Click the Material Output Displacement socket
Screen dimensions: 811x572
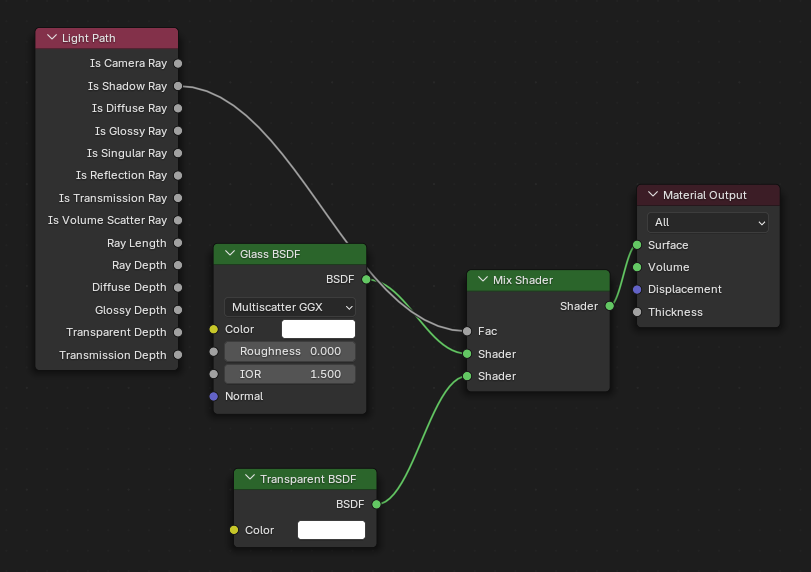click(637, 290)
